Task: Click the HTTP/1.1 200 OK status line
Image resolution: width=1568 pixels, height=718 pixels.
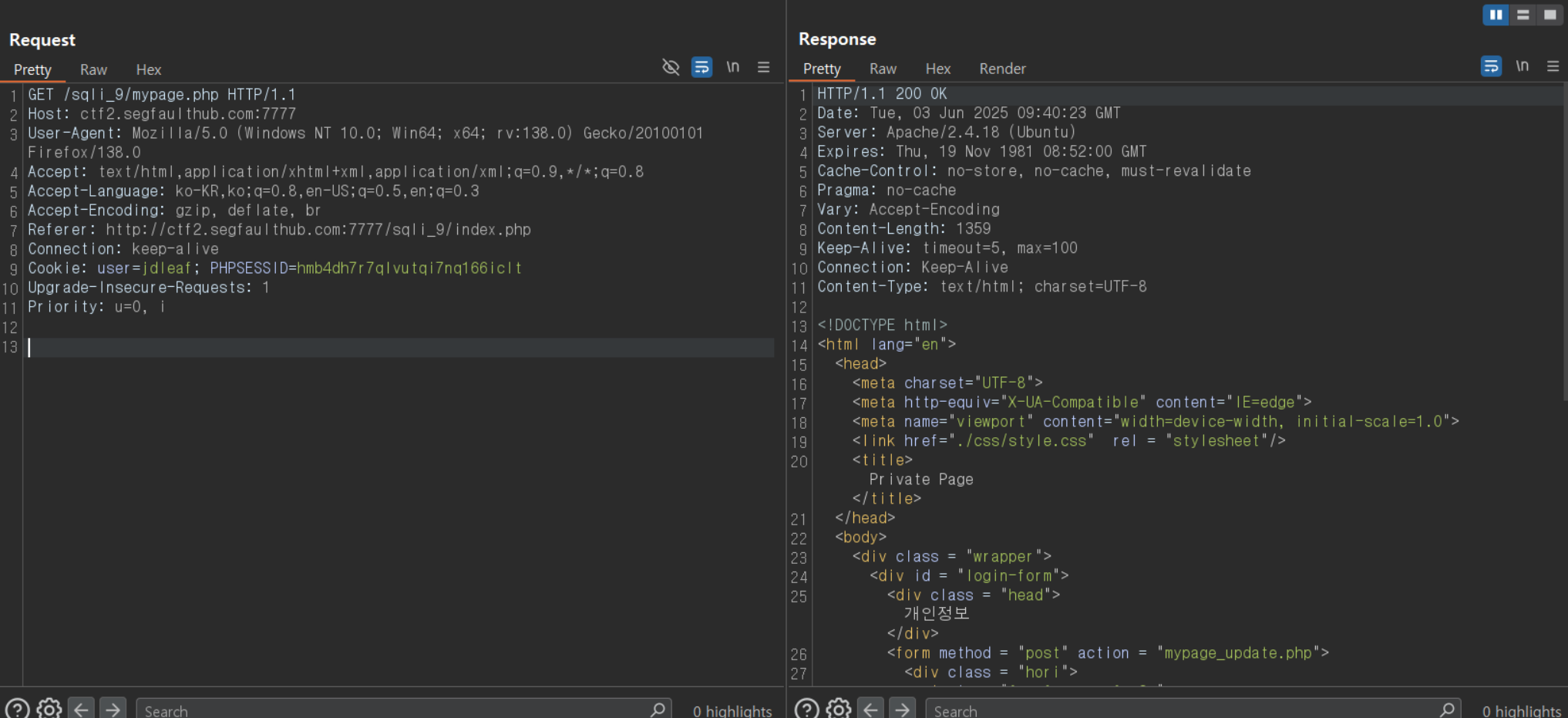Action: pyautogui.click(x=882, y=93)
